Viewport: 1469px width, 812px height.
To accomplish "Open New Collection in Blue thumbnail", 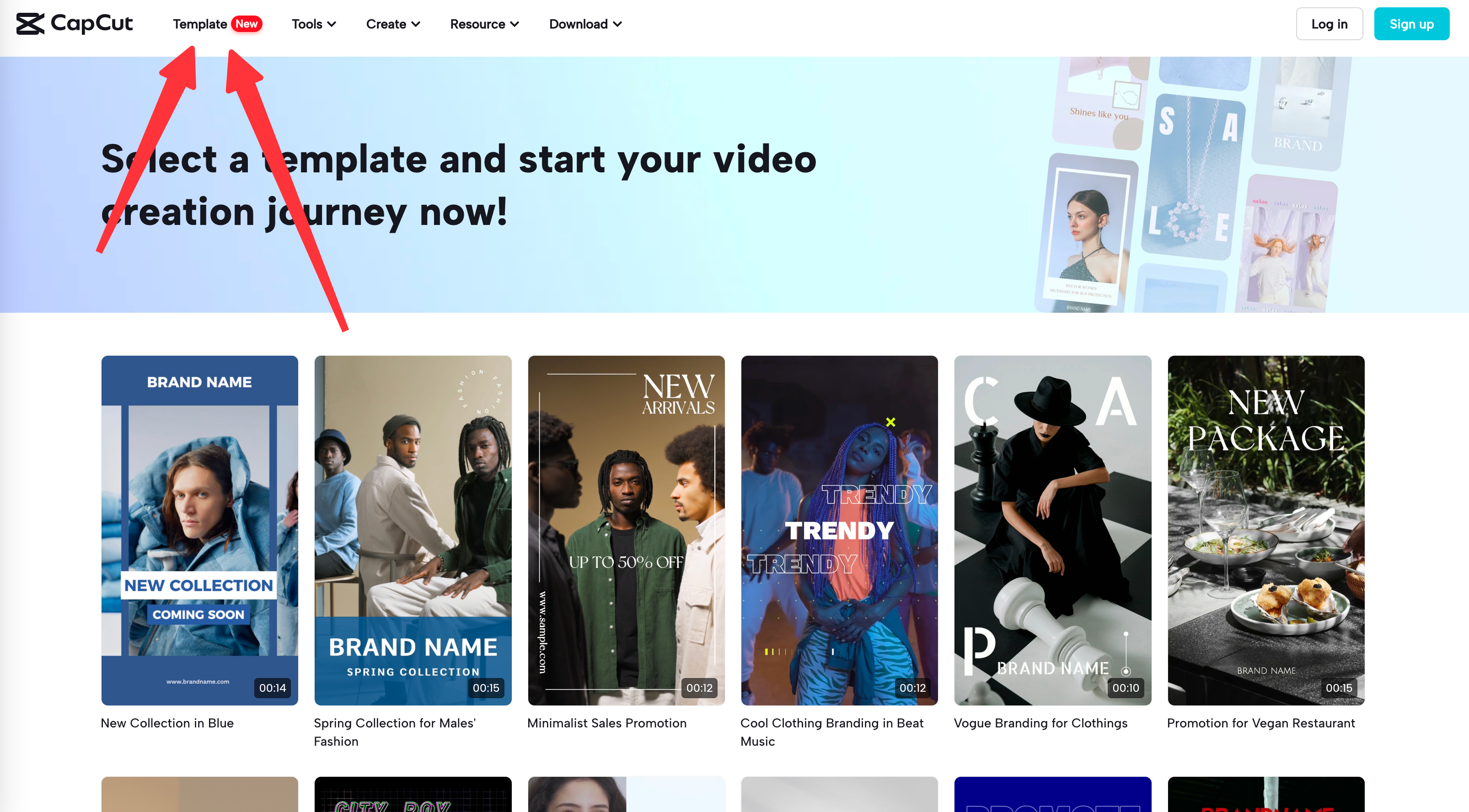I will pyautogui.click(x=199, y=530).
